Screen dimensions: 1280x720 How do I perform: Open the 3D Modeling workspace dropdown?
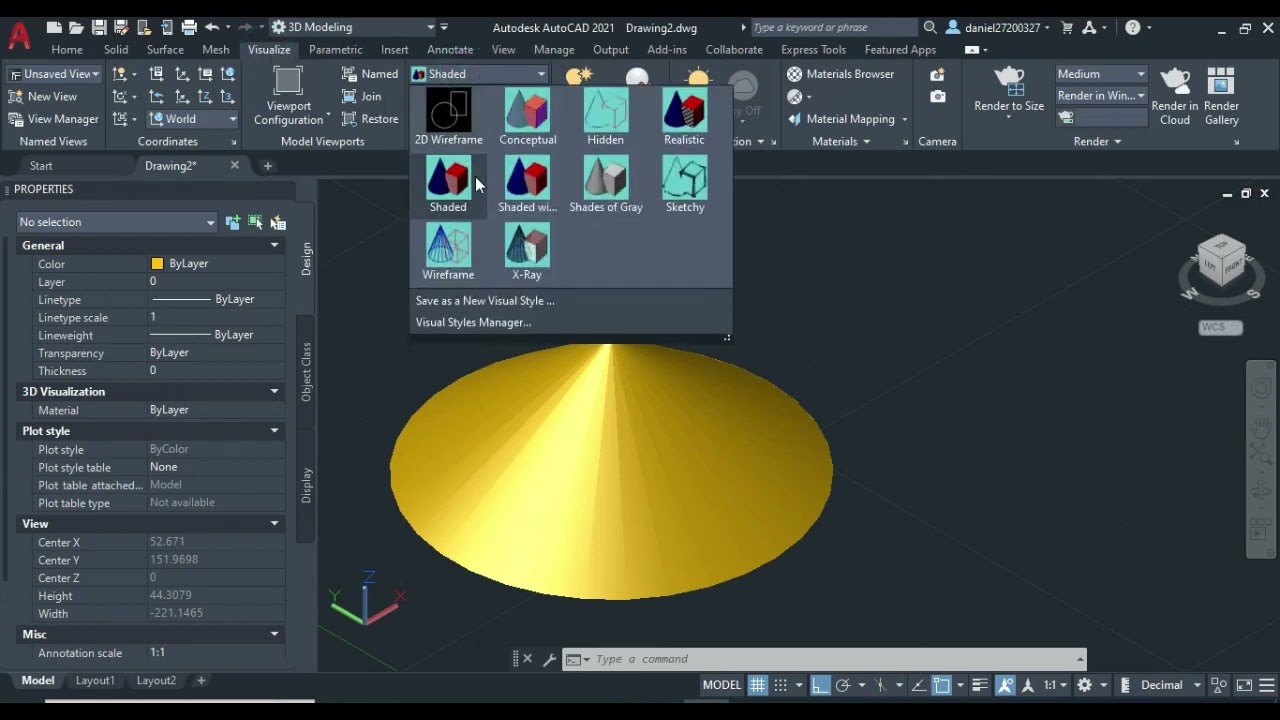pos(354,27)
